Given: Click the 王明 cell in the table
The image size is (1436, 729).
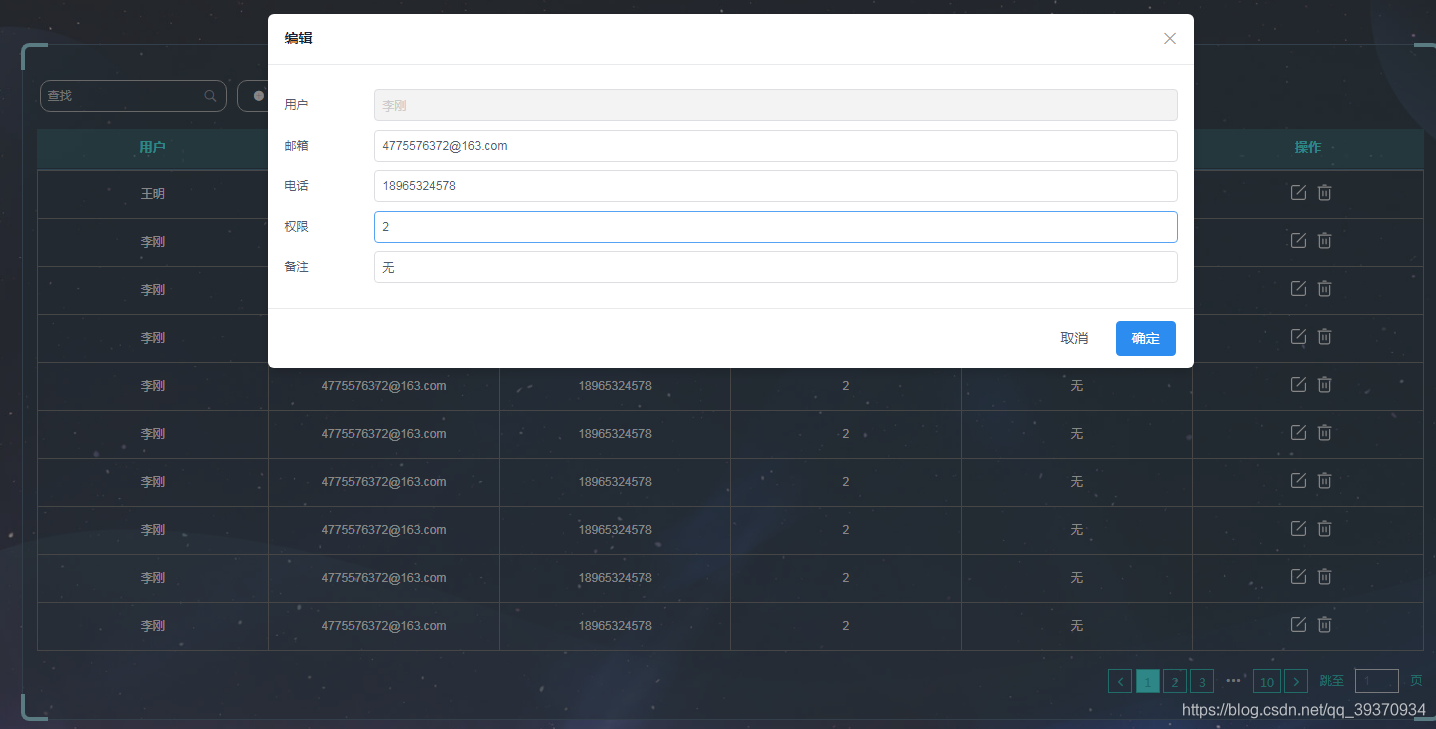Looking at the screenshot, I should 153,194.
